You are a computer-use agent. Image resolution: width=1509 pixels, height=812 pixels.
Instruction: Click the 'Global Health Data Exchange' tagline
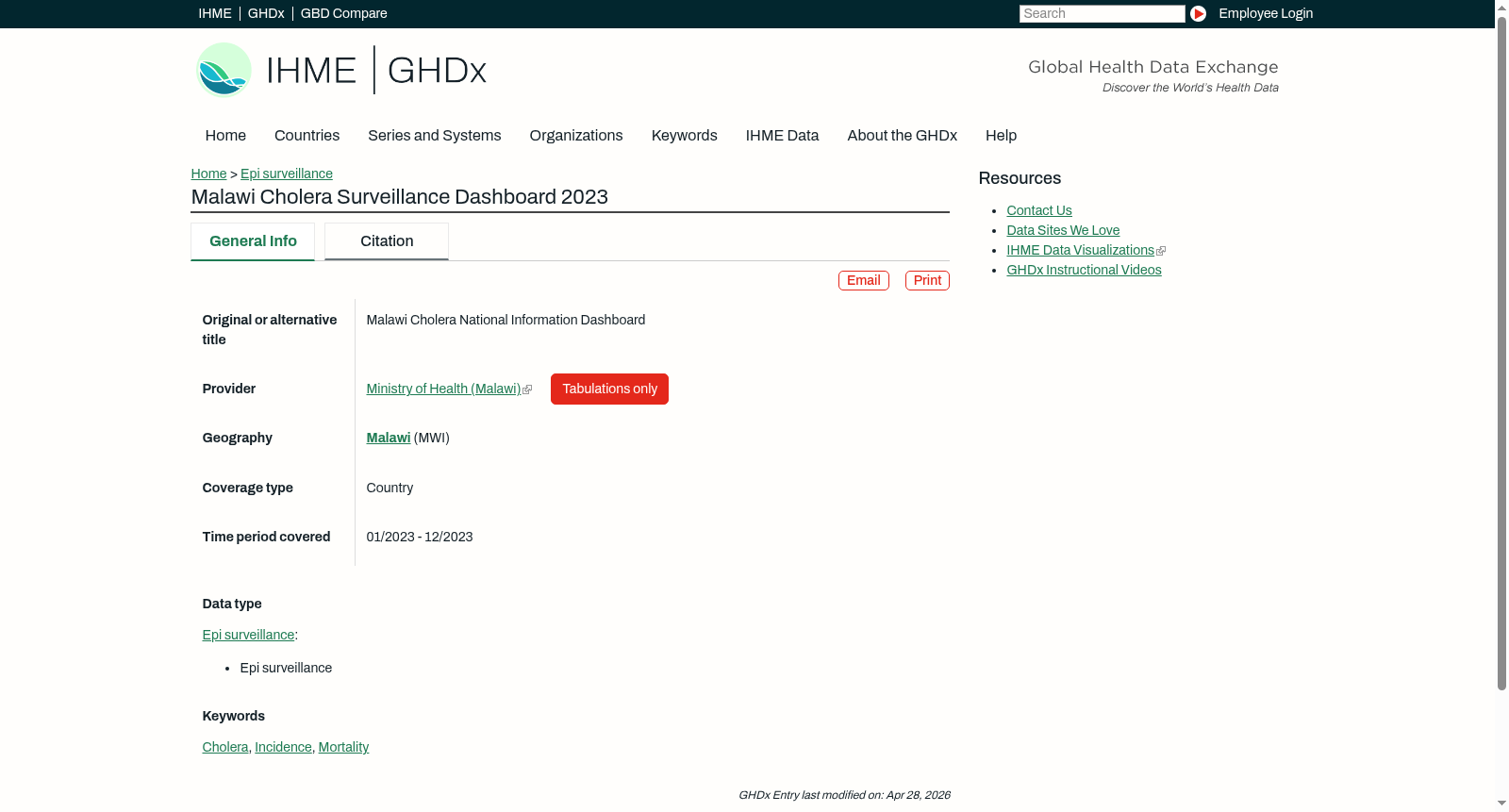pyautogui.click(x=1152, y=67)
